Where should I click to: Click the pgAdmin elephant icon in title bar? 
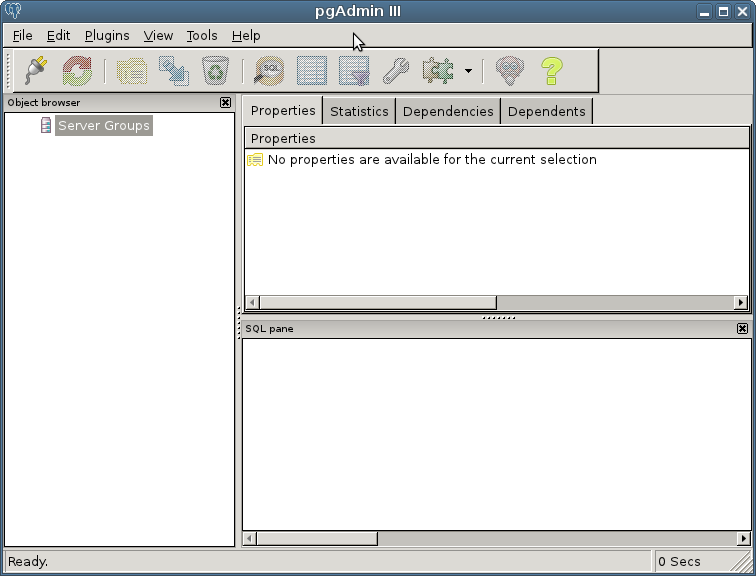pyautogui.click(x=13, y=11)
